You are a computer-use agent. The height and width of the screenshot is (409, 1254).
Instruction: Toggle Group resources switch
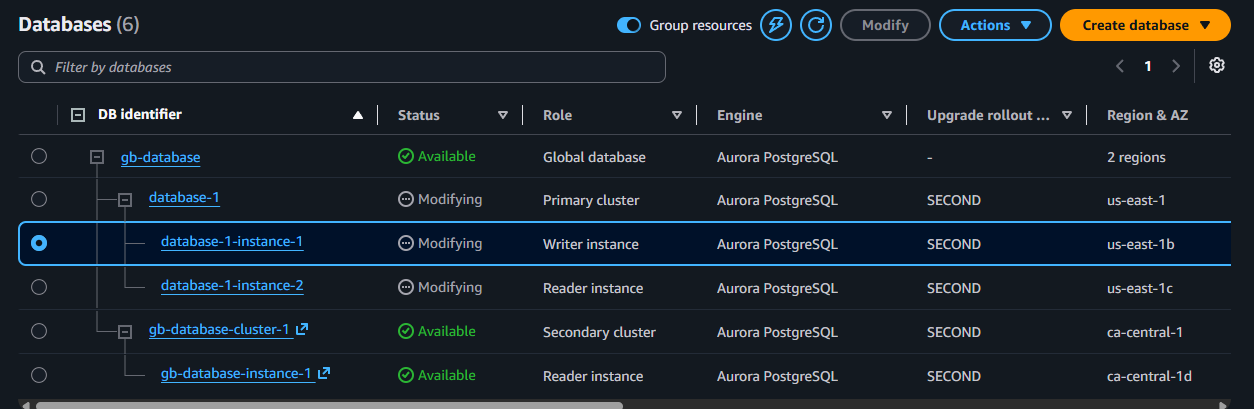[x=629, y=25]
